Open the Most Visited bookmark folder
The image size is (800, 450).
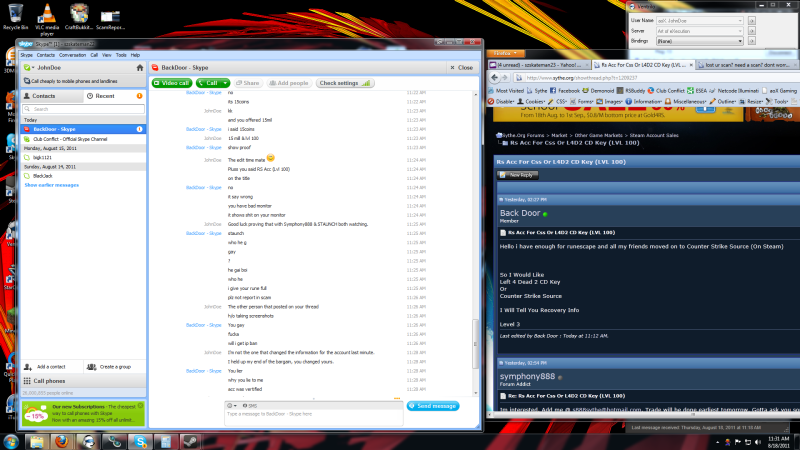(507, 91)
